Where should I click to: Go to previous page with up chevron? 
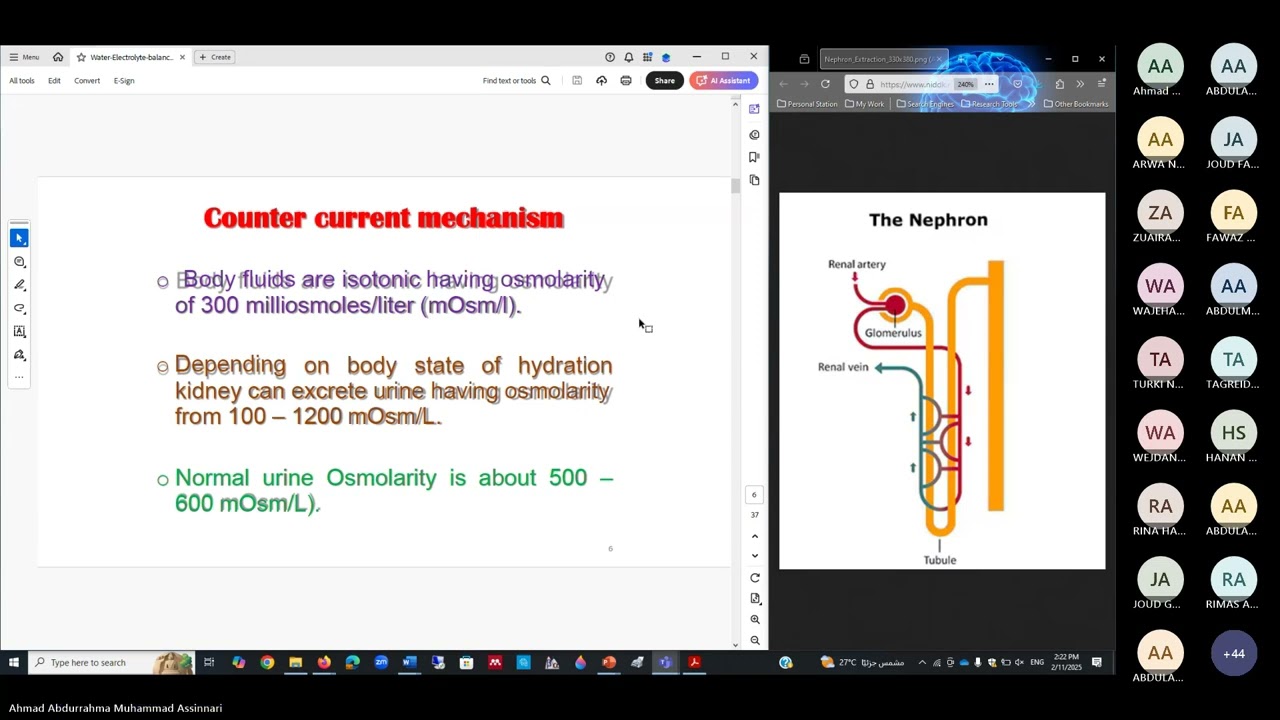pyautogui.click(x=755, y=536)
